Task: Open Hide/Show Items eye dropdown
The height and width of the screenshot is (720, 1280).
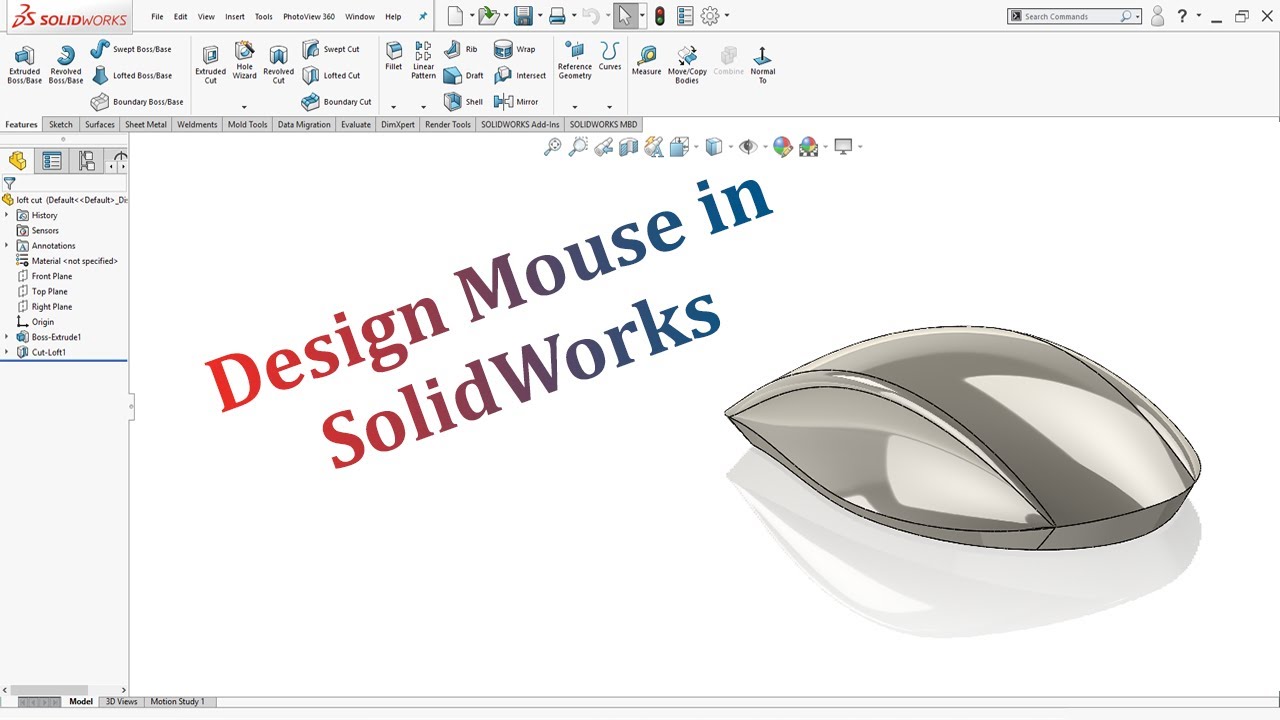Action: pos(765,147)
